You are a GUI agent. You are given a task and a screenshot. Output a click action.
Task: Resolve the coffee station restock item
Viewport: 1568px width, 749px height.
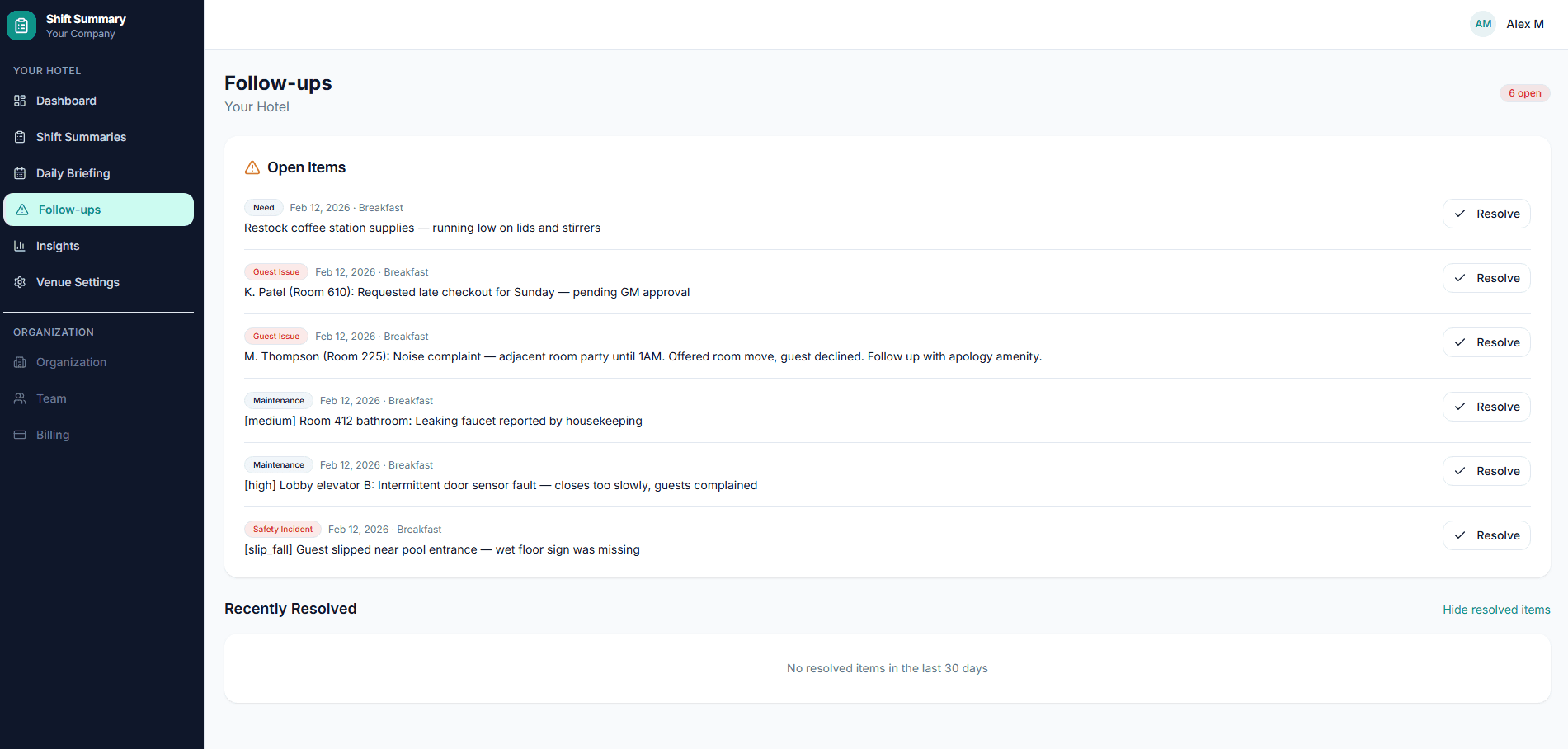(x=1486, y=213)
